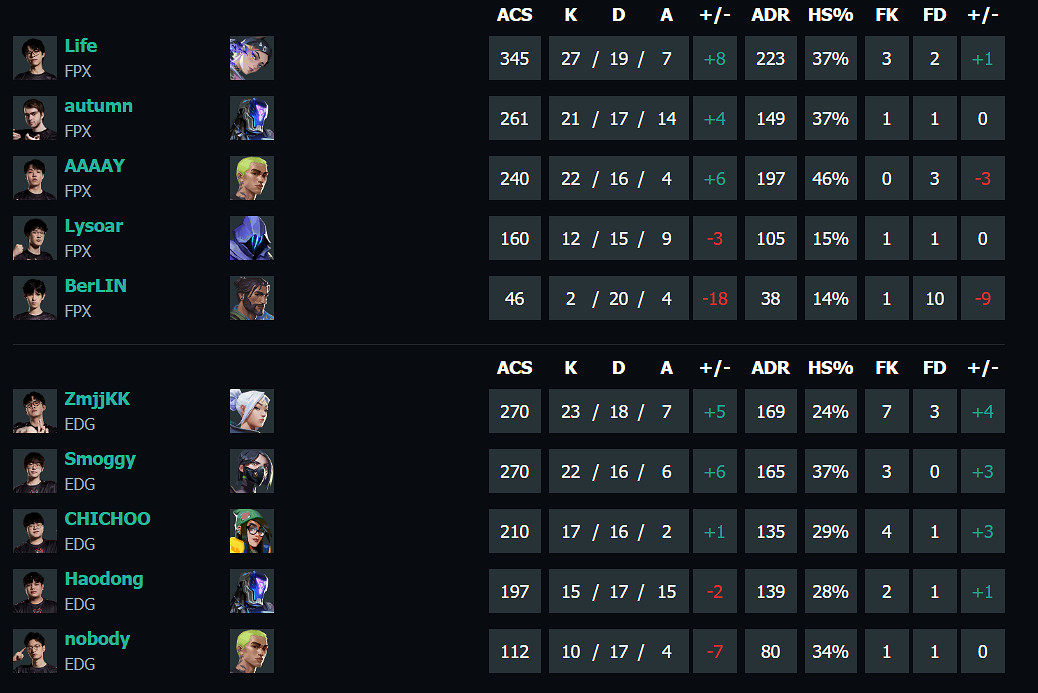Click the agent icon in AAAAY's row
1038x693 pixels.
pos(251,178)
